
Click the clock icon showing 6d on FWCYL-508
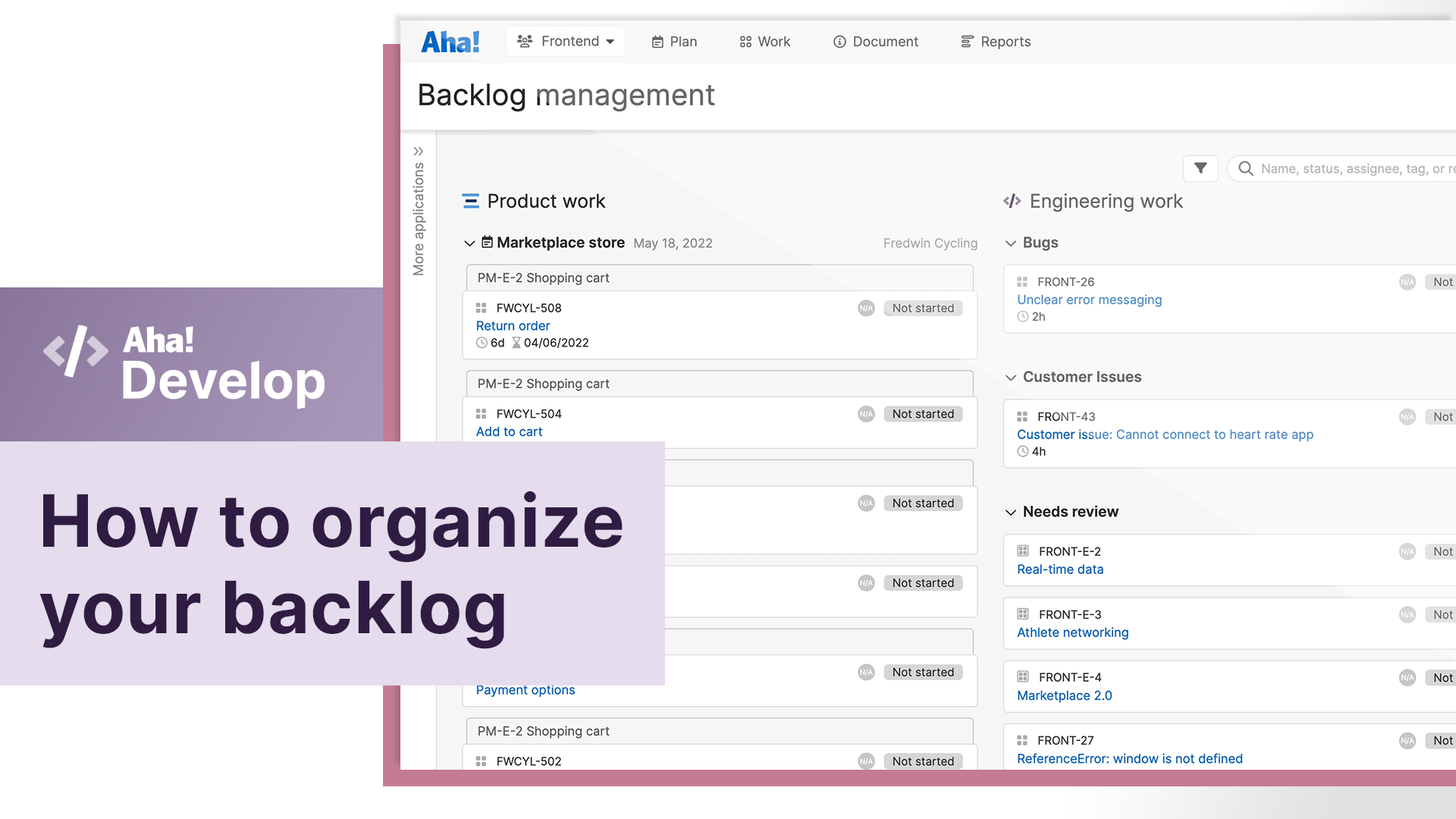(x=482, y=343)
